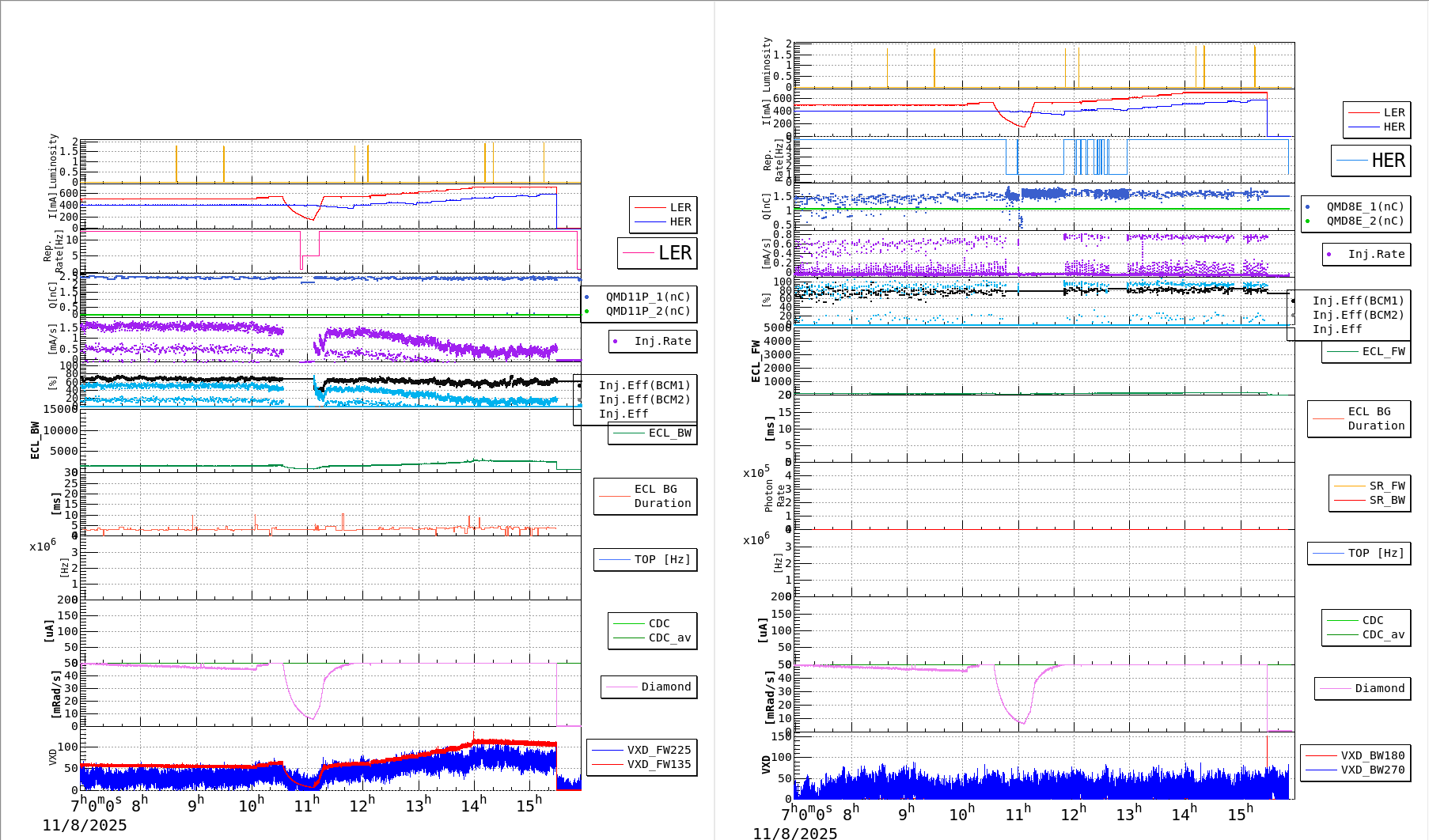This screenshot has width=1429, height=840.
Task: Click the 11/8/2025 date label under left plot
Action: pyautogui.click(x=85, y=825)
